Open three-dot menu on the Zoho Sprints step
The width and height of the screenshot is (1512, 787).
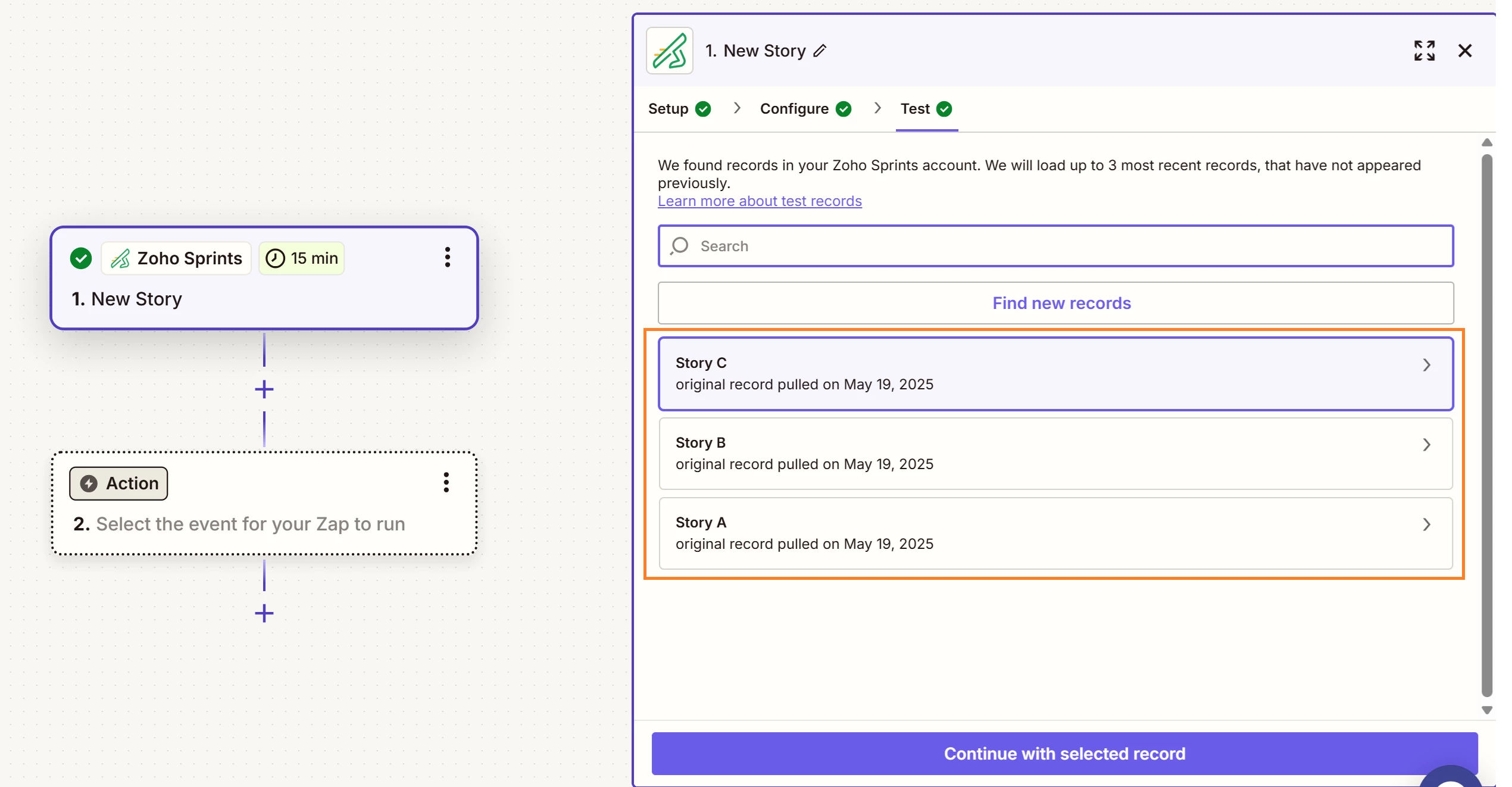click(448, 258)
